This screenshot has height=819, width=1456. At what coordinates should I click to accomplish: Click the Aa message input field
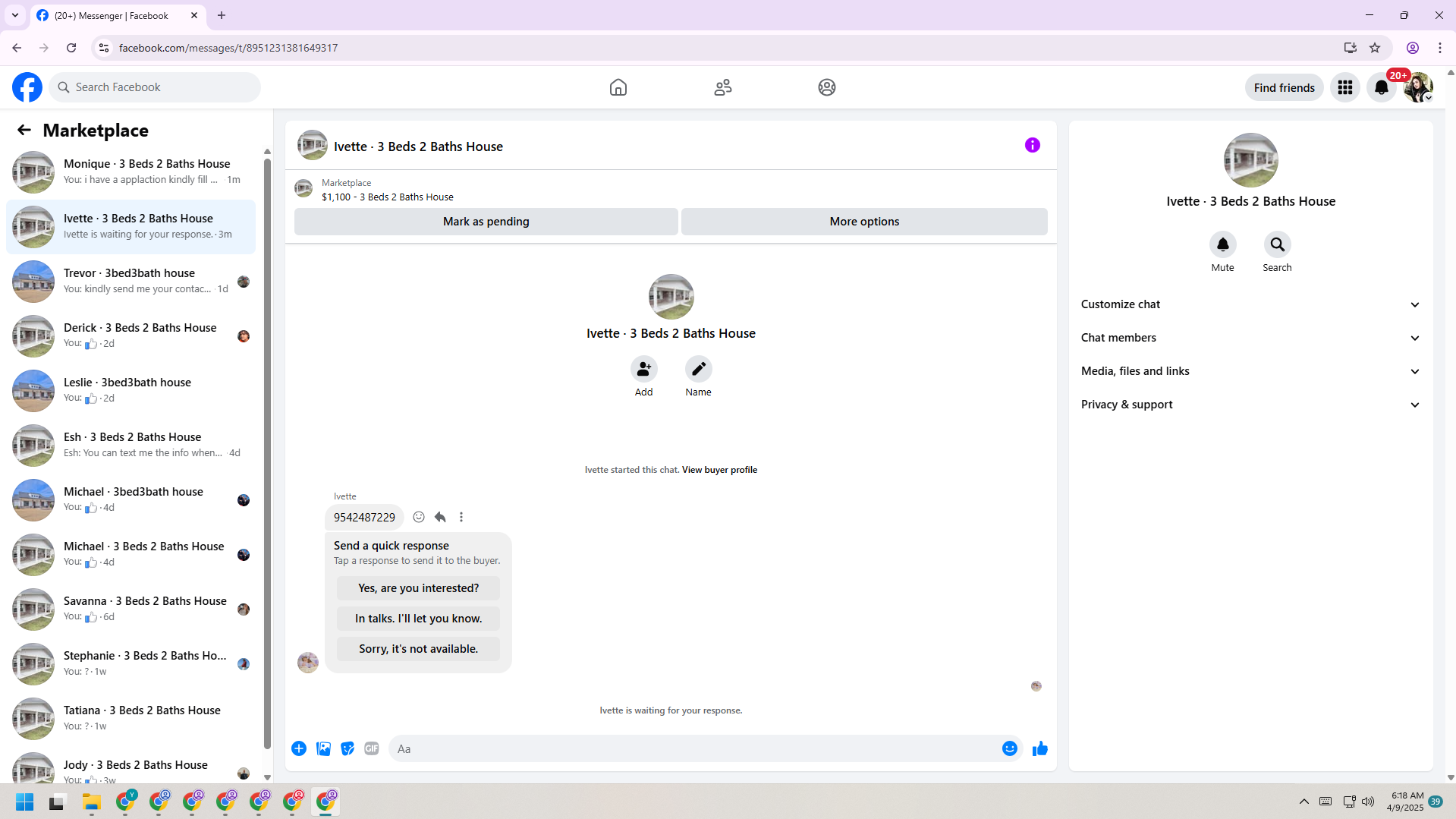pos(694,748)
